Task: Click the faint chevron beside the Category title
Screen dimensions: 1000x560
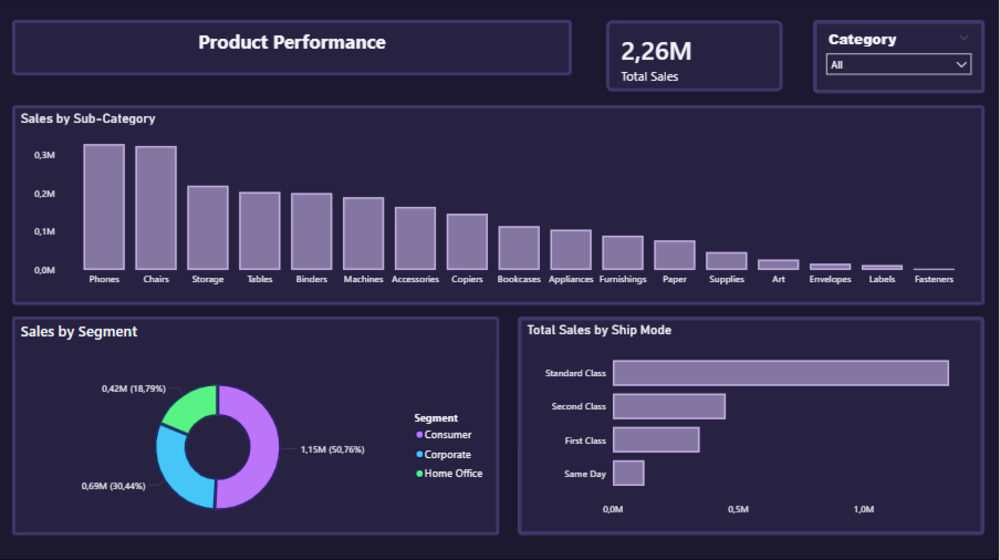Action: pos(964,38)
